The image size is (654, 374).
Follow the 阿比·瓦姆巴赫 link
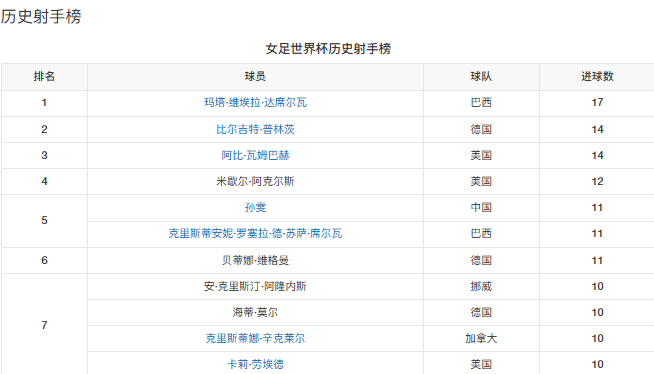tap(255, 156)
